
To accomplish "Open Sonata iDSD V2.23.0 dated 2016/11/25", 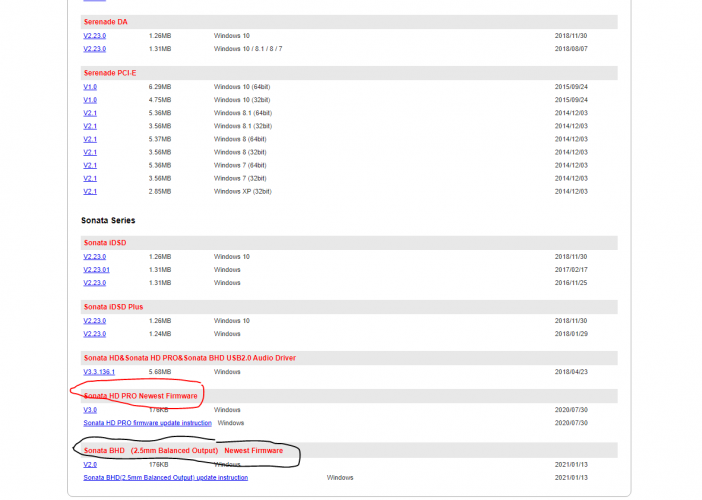I will (94, 282).
